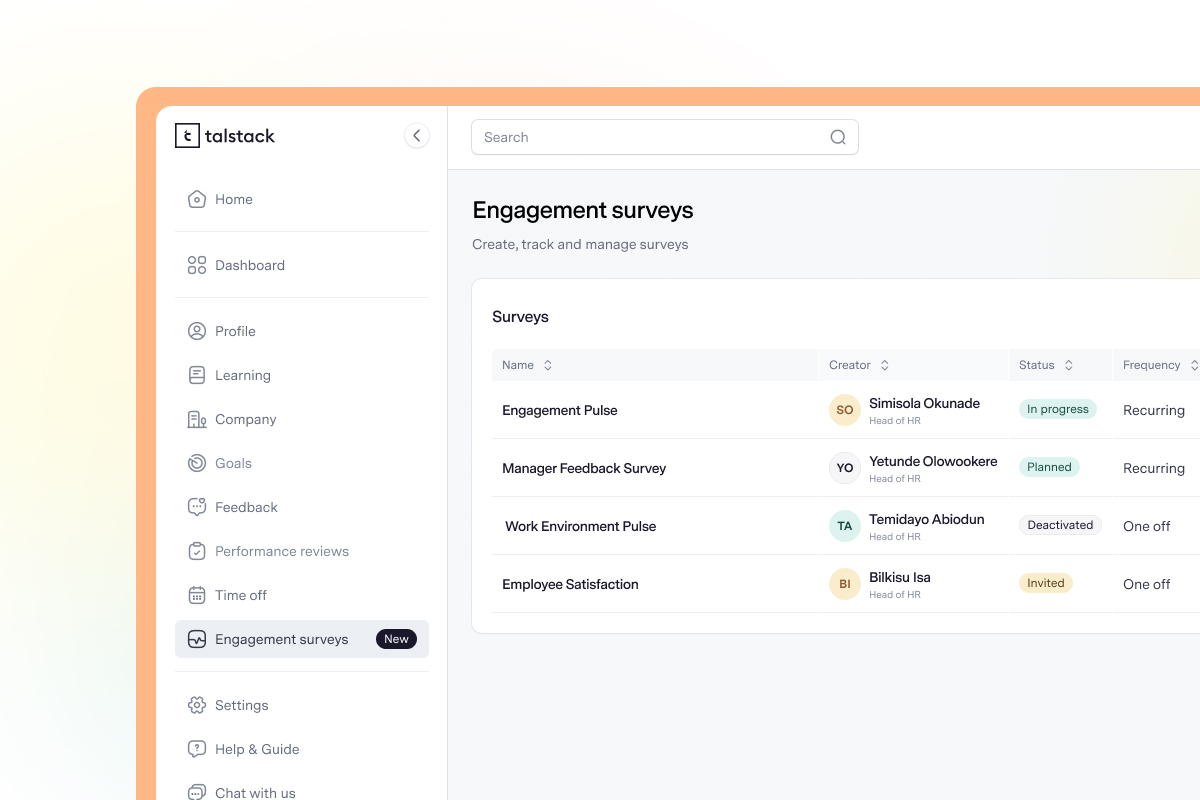The width and height of the screenshot is (1200, 800).
Task: Click the search magnifier icon
Action: pyautogui.click(x=838, y=137)
